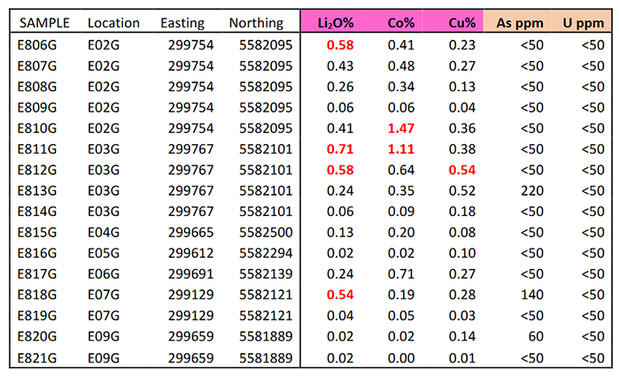Click the Cu% header cell
Screen dimensions: 620x377
[x=453, y=21]
